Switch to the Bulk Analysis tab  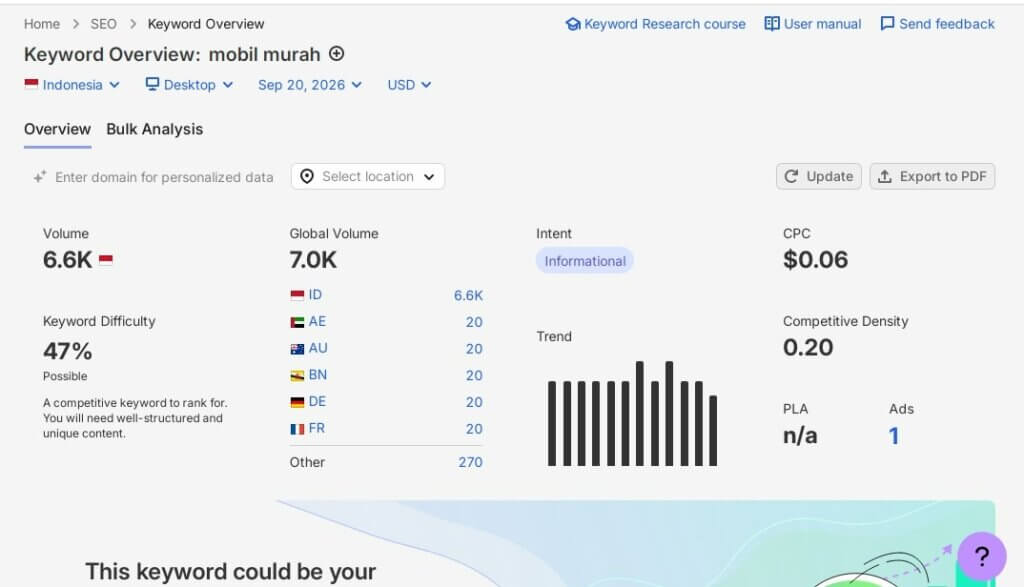click(x=155, y=129)
